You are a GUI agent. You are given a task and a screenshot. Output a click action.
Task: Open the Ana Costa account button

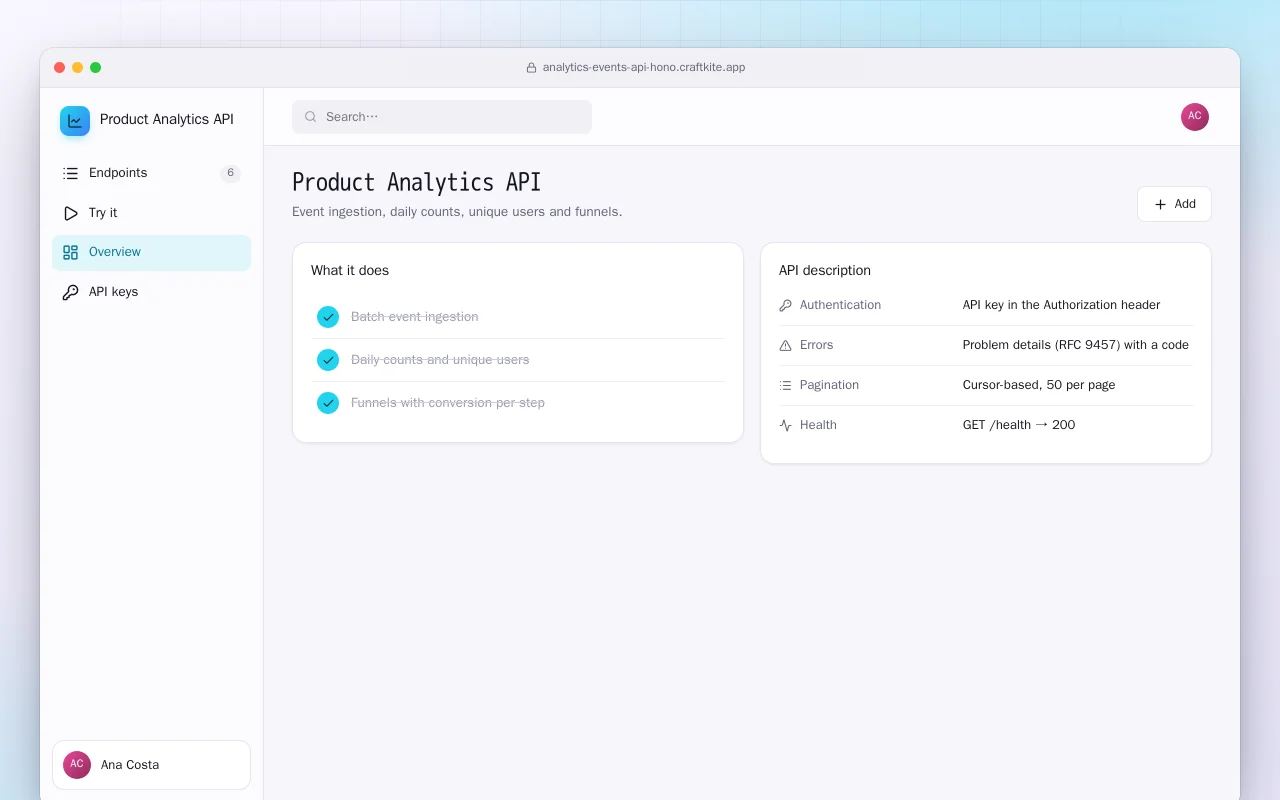tap(151, 765)
